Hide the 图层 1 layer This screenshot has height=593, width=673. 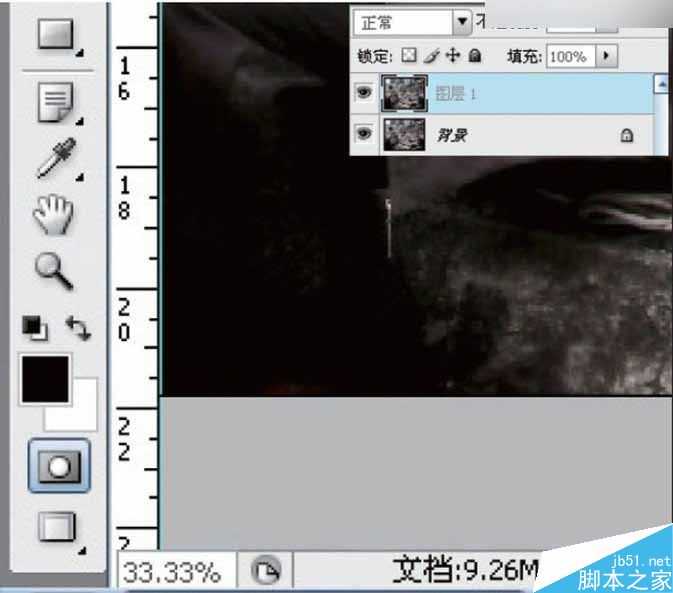pyautogui.click(x=364, y=92)
